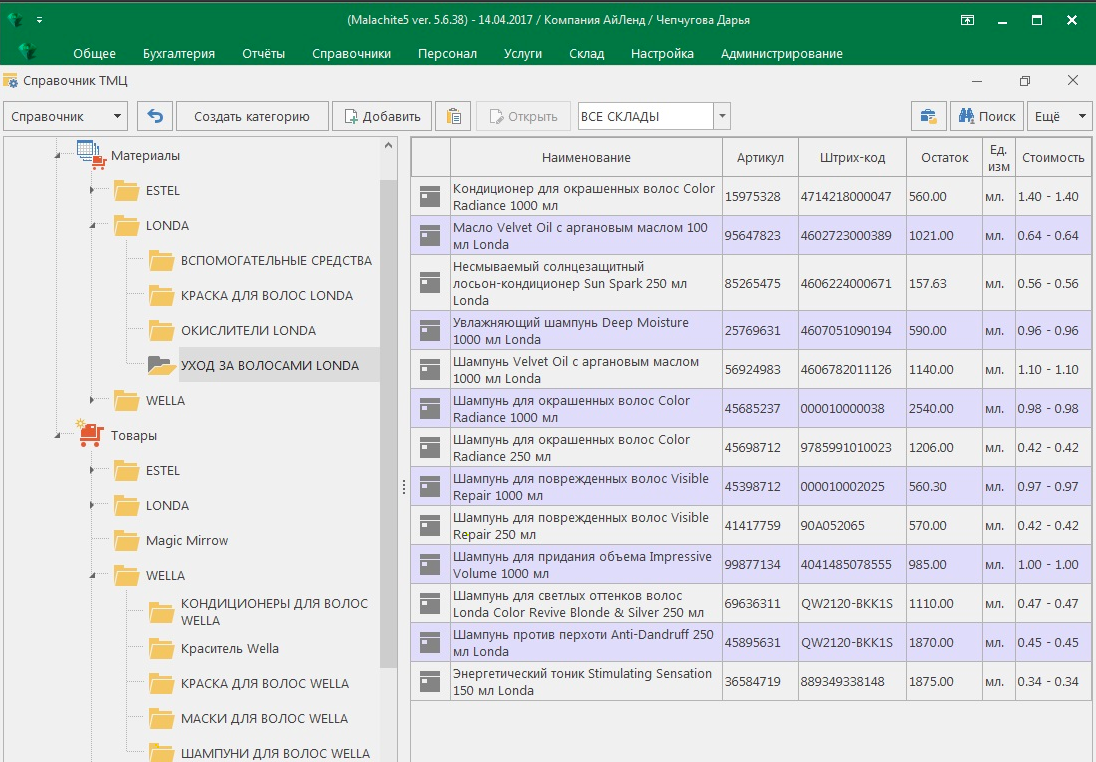The image size is (1096, 762).
Task: Click the Создать категорию button
Action: [252, 116]
